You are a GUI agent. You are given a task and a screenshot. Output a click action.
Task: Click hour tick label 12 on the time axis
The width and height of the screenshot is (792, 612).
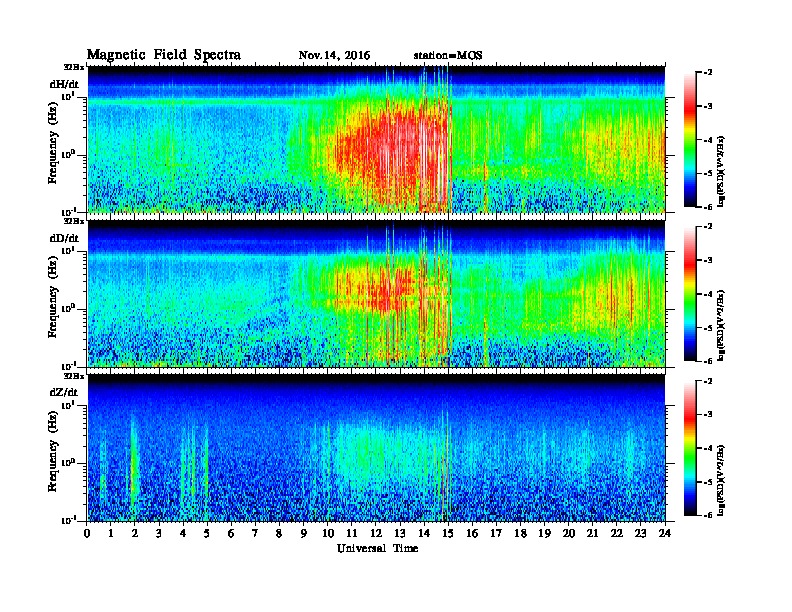pos(376,534)
